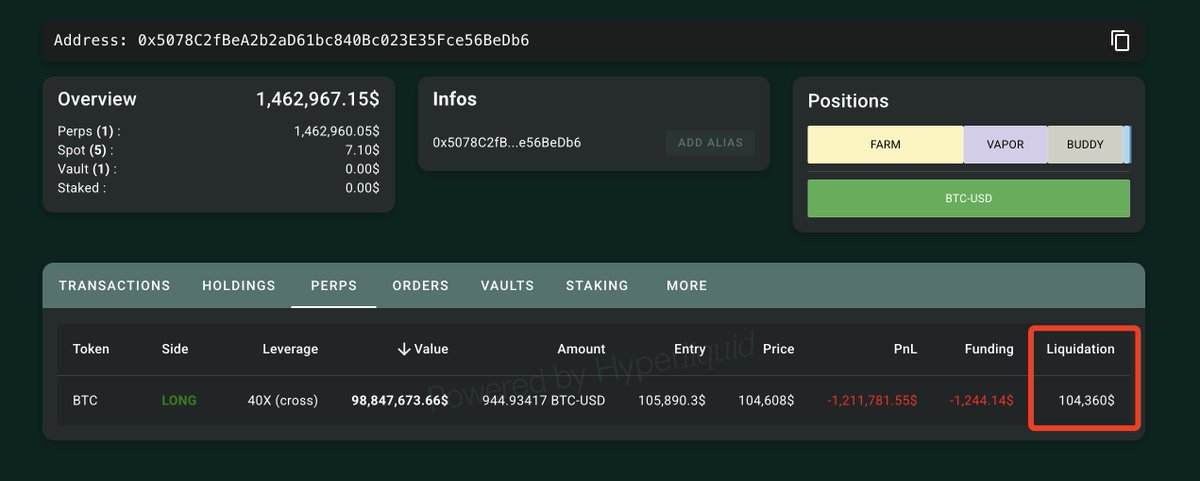Open the ORDERS tab
Viewport: 1200px width, 481px height.
pyautogui.click(x=420, y=286)
